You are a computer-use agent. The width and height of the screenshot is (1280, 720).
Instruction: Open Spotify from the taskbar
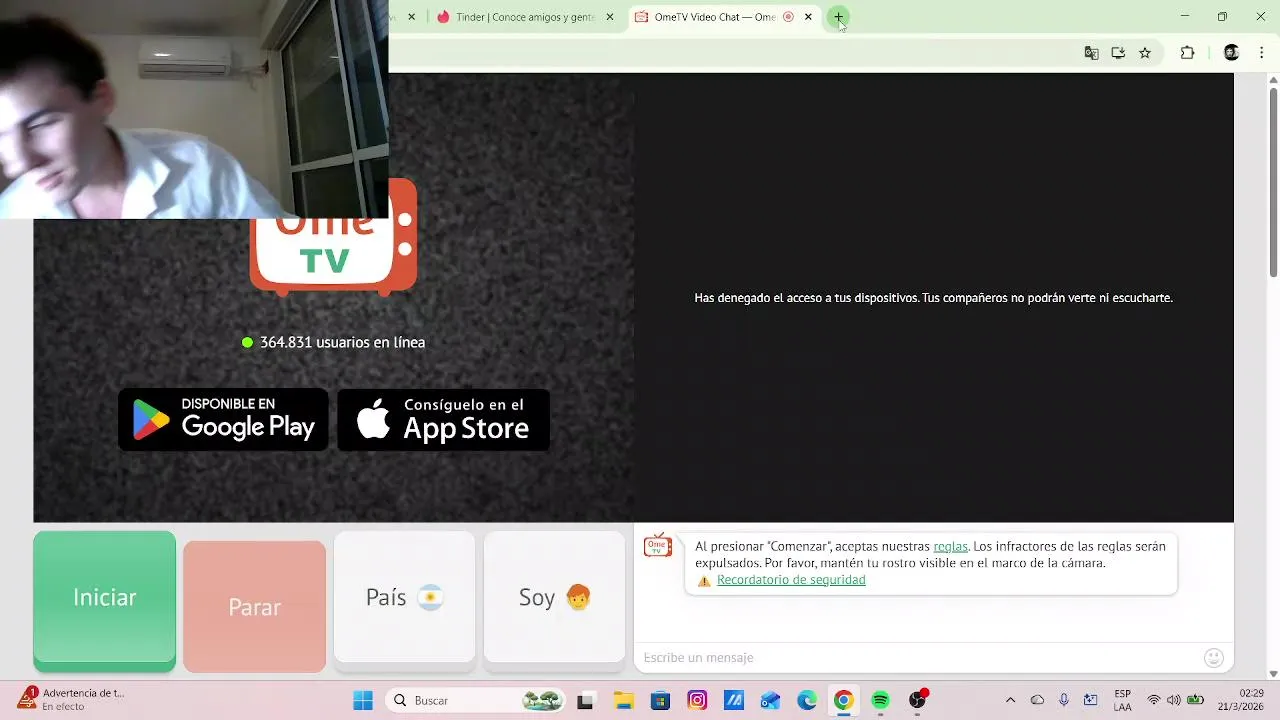[x=880, y=700]
